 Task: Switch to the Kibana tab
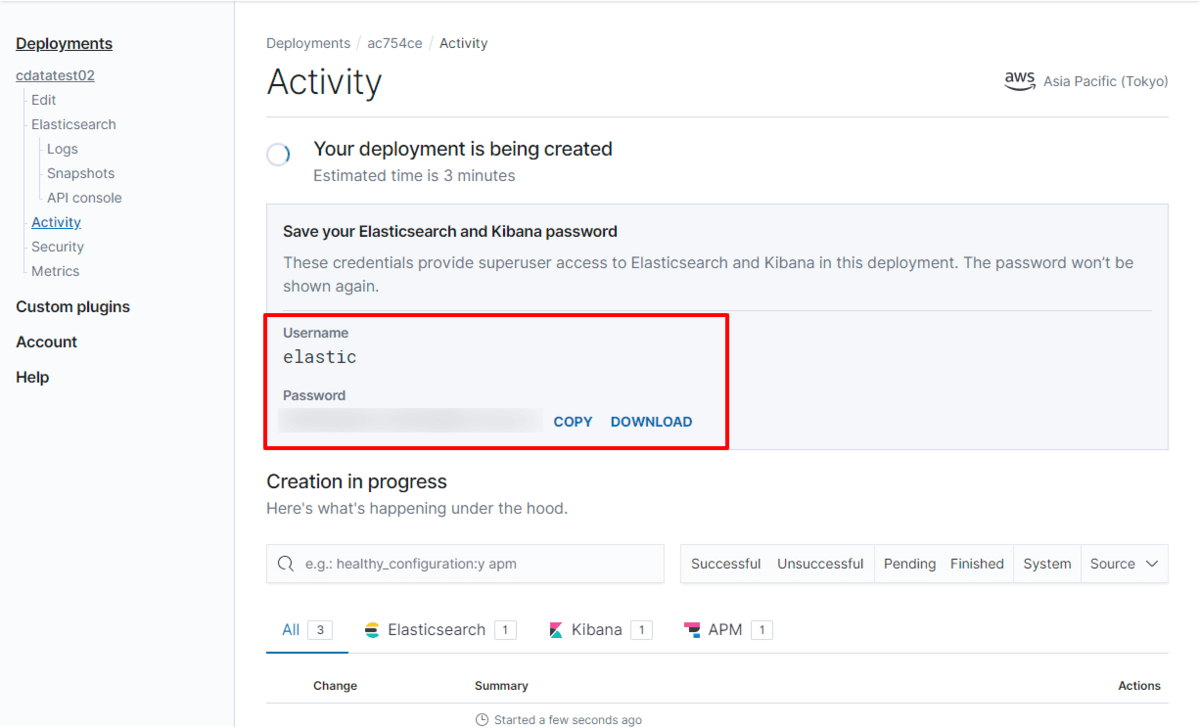tap(597, 630)
